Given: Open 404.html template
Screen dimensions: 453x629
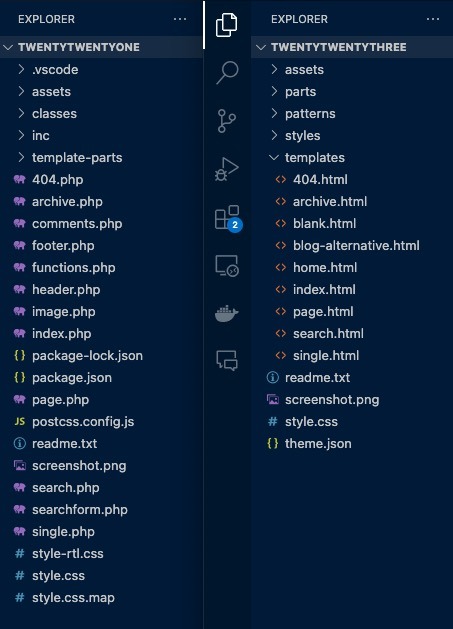Looking at the screenshot, I should click(352, 179).
